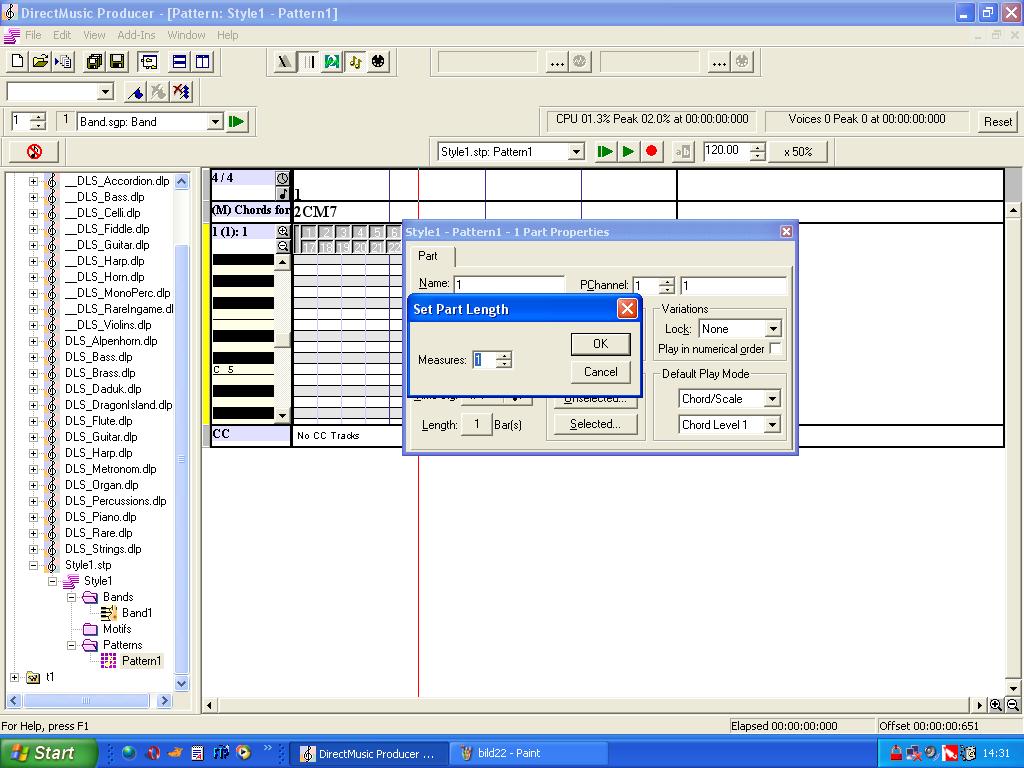Click Cancel in Set Part Length dialog
Screen dimensions: 1024x768
coord(600,372)
